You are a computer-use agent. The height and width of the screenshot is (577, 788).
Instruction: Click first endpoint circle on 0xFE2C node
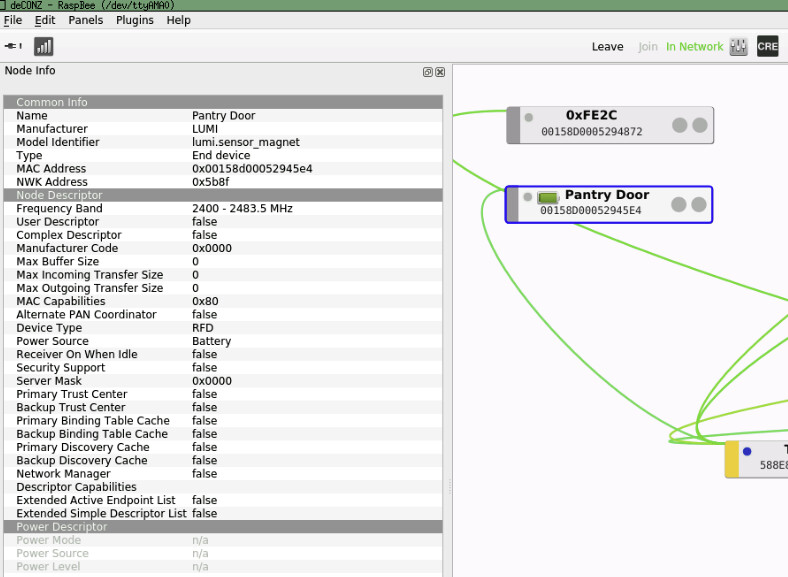[679, 125]
